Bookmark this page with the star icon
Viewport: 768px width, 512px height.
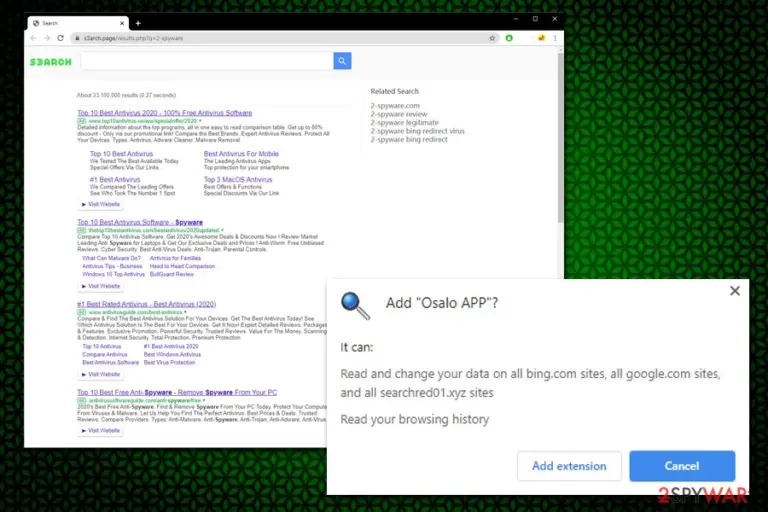pos(492,38)
